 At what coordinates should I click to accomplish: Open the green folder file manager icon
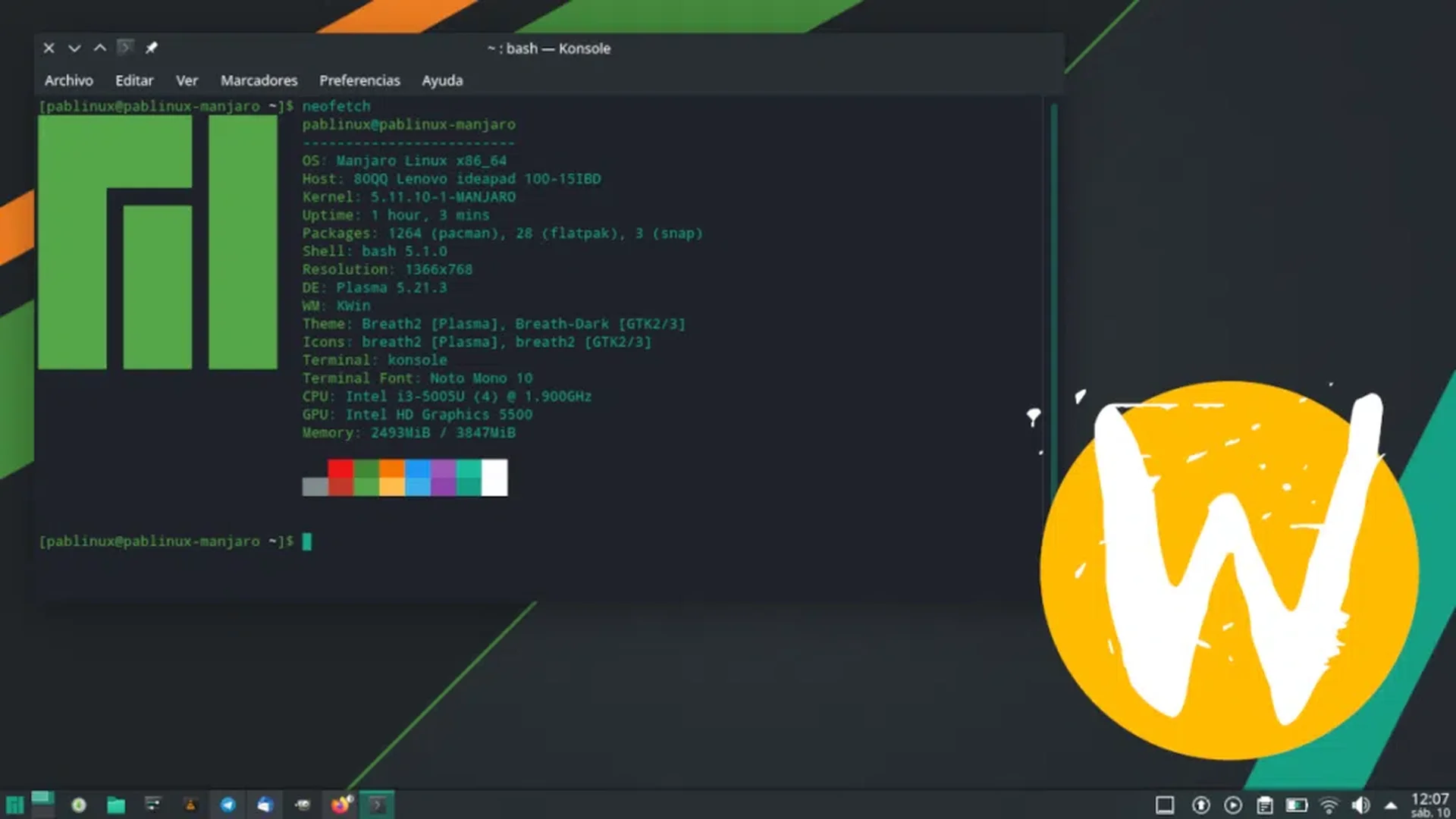coord(116,805)
